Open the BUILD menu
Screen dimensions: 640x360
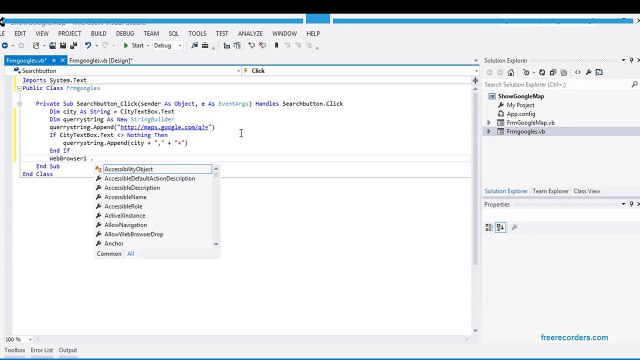pos(98,33)
